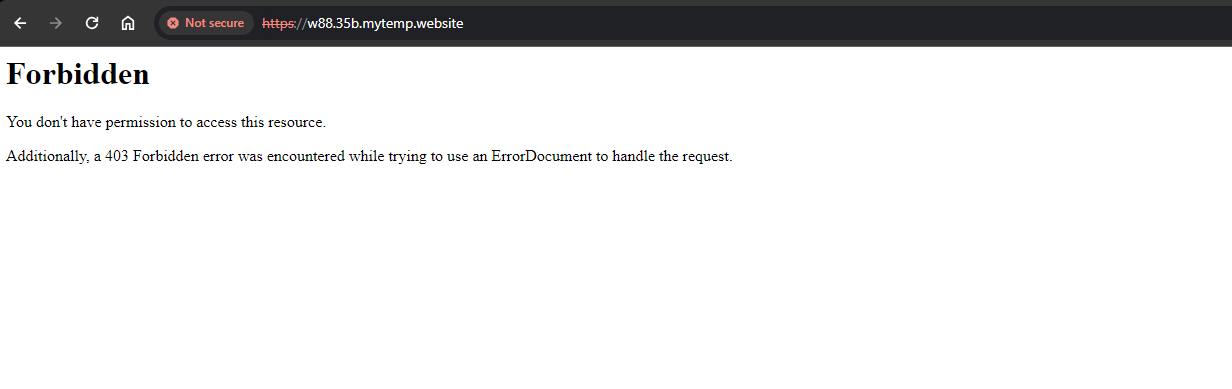The image size is (1232, 389).
Task: Go back using the back arrow
Action: (x=20, y=23)
